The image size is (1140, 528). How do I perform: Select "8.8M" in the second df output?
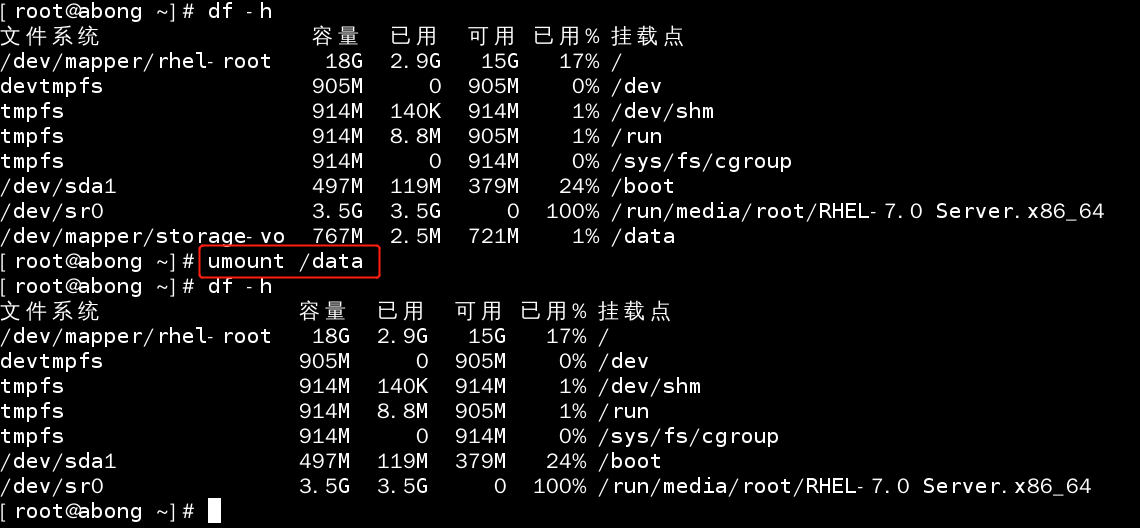pyautogui.click(x=402, y=412)
